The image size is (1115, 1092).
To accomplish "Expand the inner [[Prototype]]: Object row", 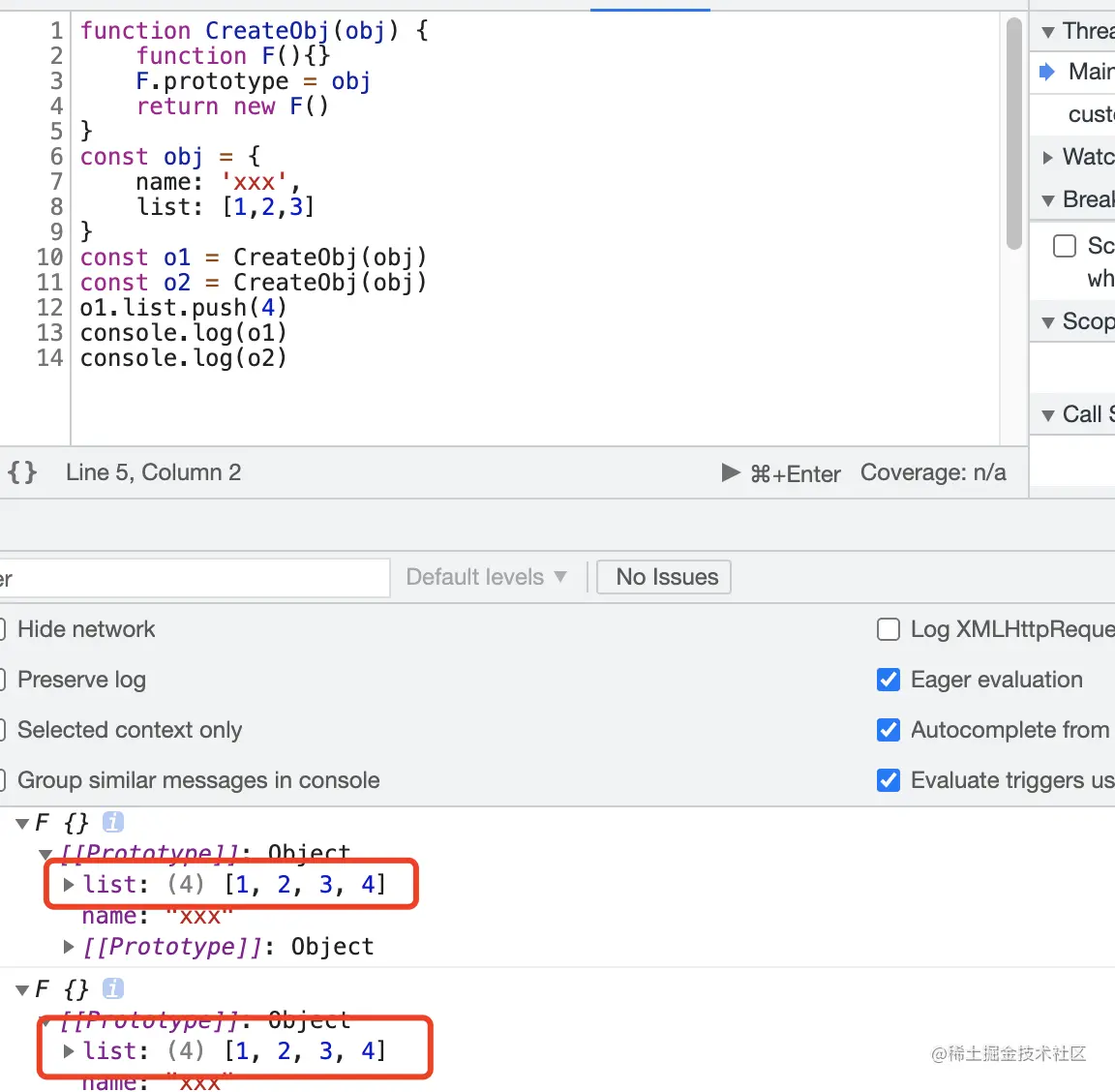I will click(x=69, y=946).
